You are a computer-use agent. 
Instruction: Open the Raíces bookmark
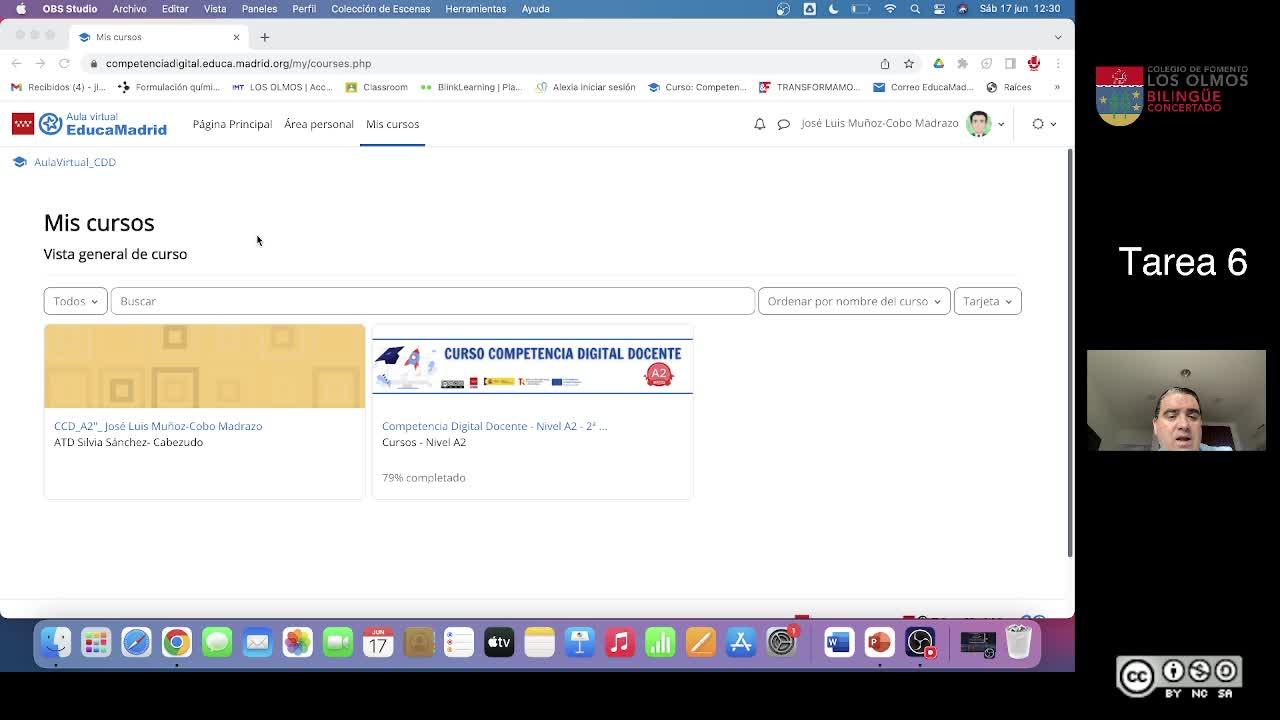point(1009,87)
